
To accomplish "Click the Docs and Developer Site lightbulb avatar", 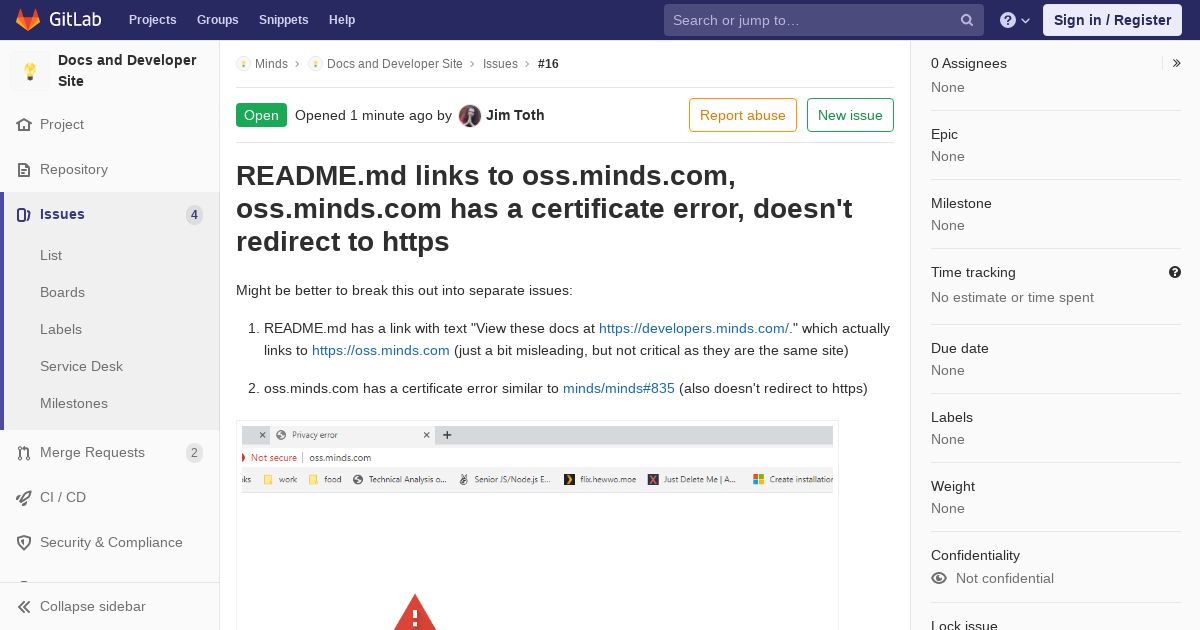I will pyautogui.click(x=30, y=71).
